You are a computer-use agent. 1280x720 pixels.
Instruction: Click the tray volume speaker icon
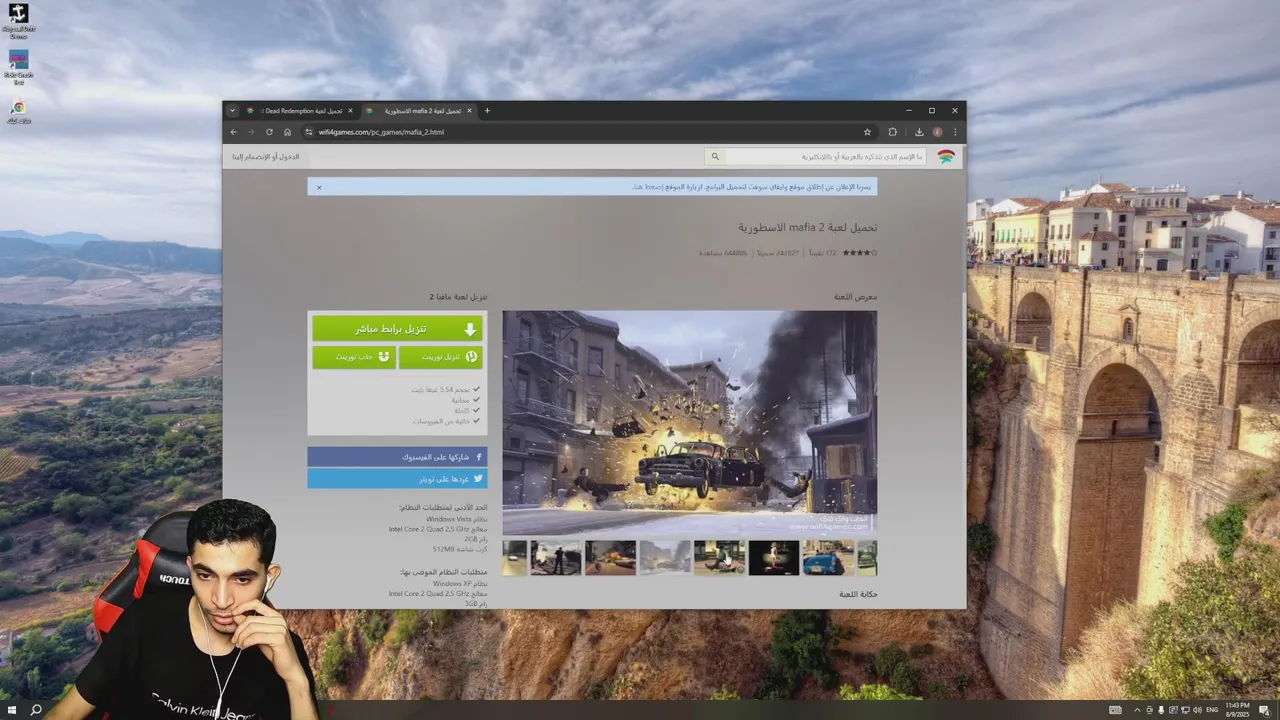tap(1197, 710)
